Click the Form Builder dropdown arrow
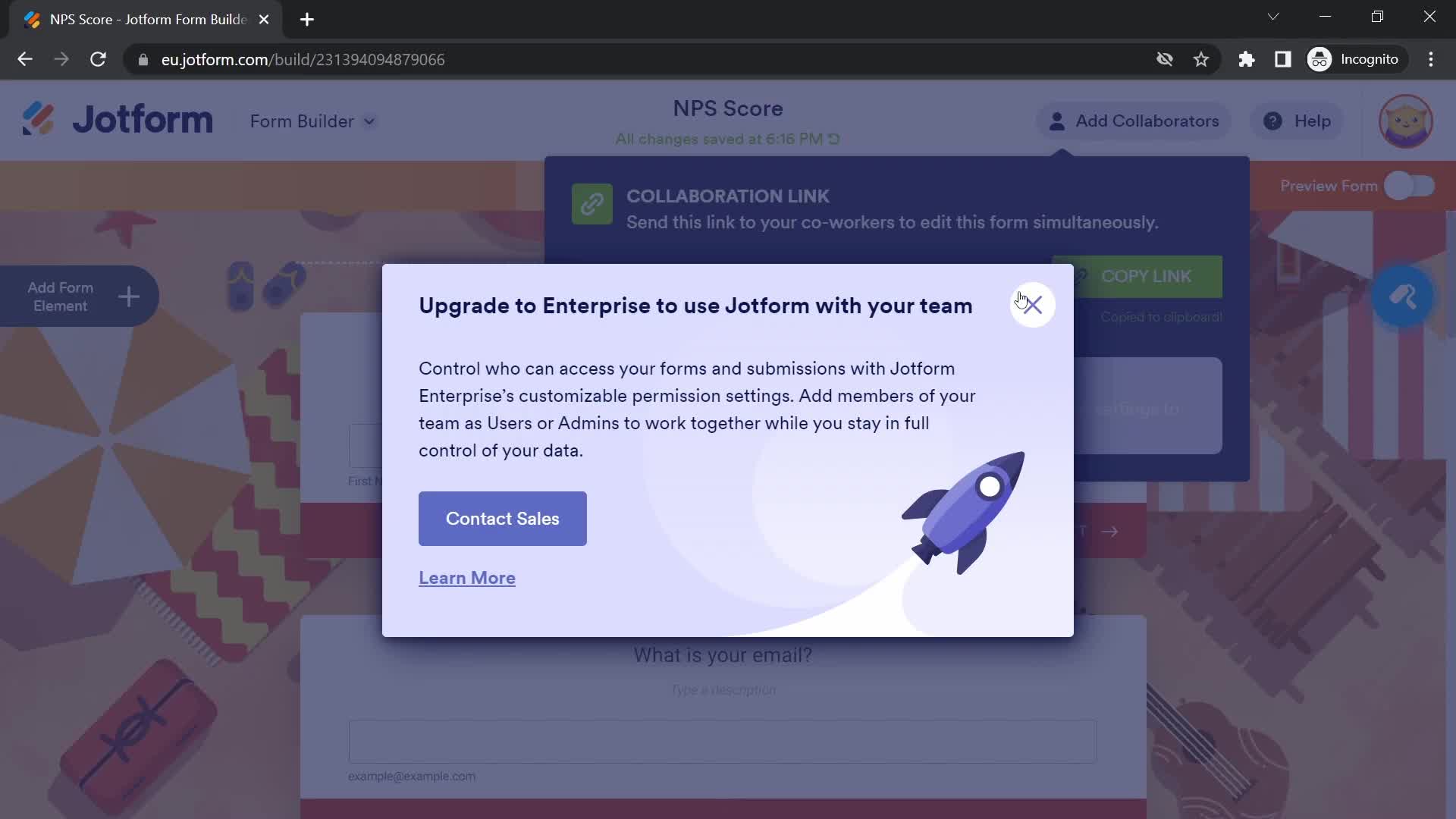The width and height of the screenshot is (1456, 819). tap(369, 121)
